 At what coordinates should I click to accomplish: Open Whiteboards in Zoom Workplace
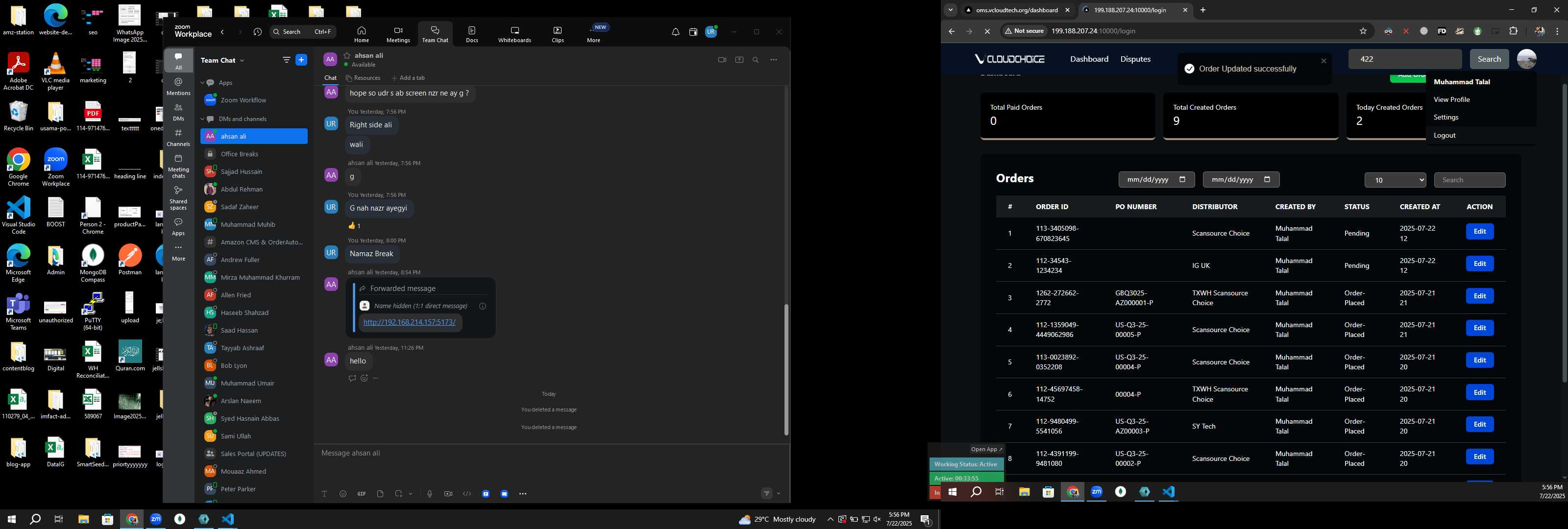click(514, 34)
